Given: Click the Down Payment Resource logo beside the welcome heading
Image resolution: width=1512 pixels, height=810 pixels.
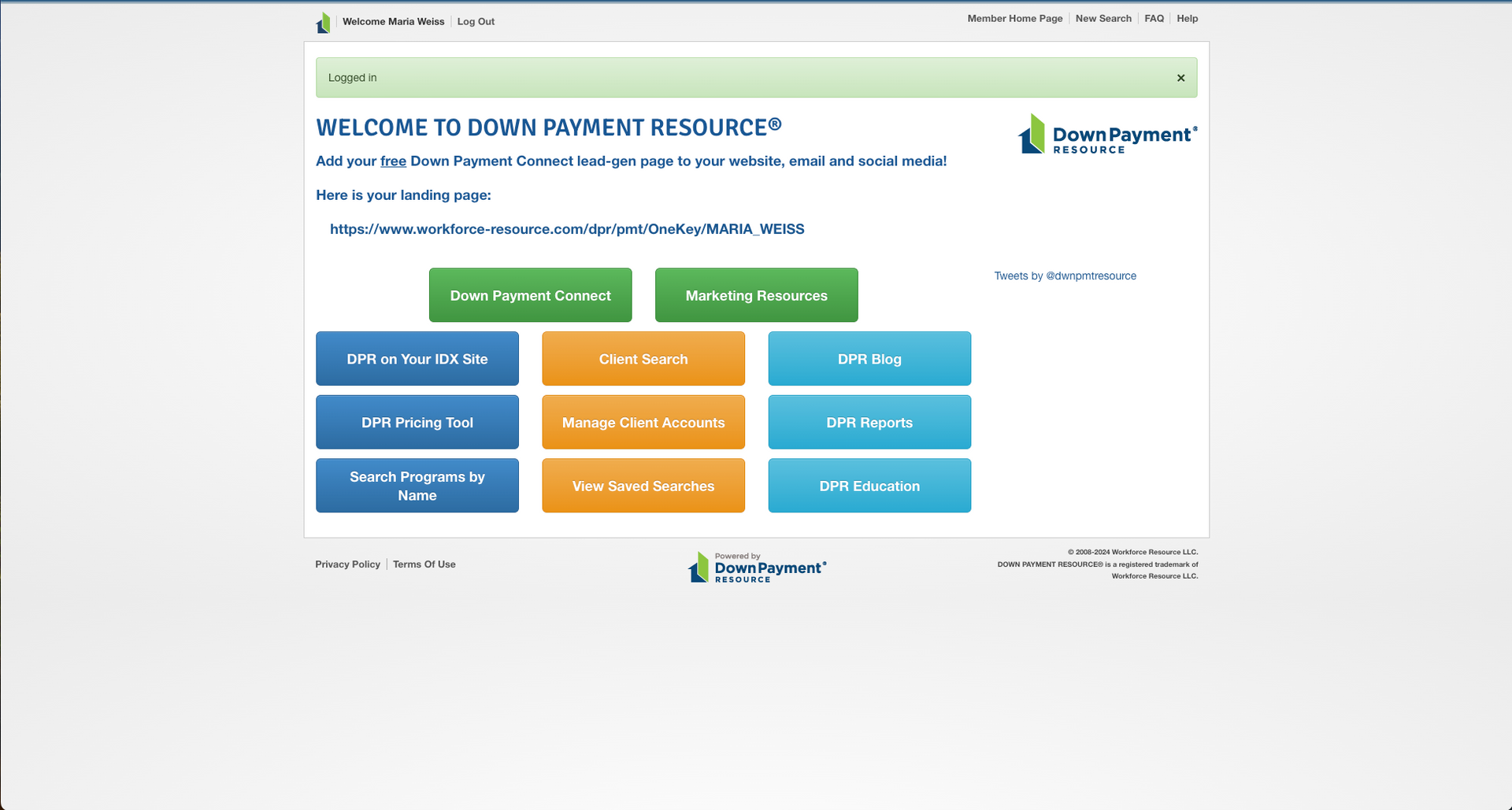Looking at the screenshot, I should pos(1106,135).
